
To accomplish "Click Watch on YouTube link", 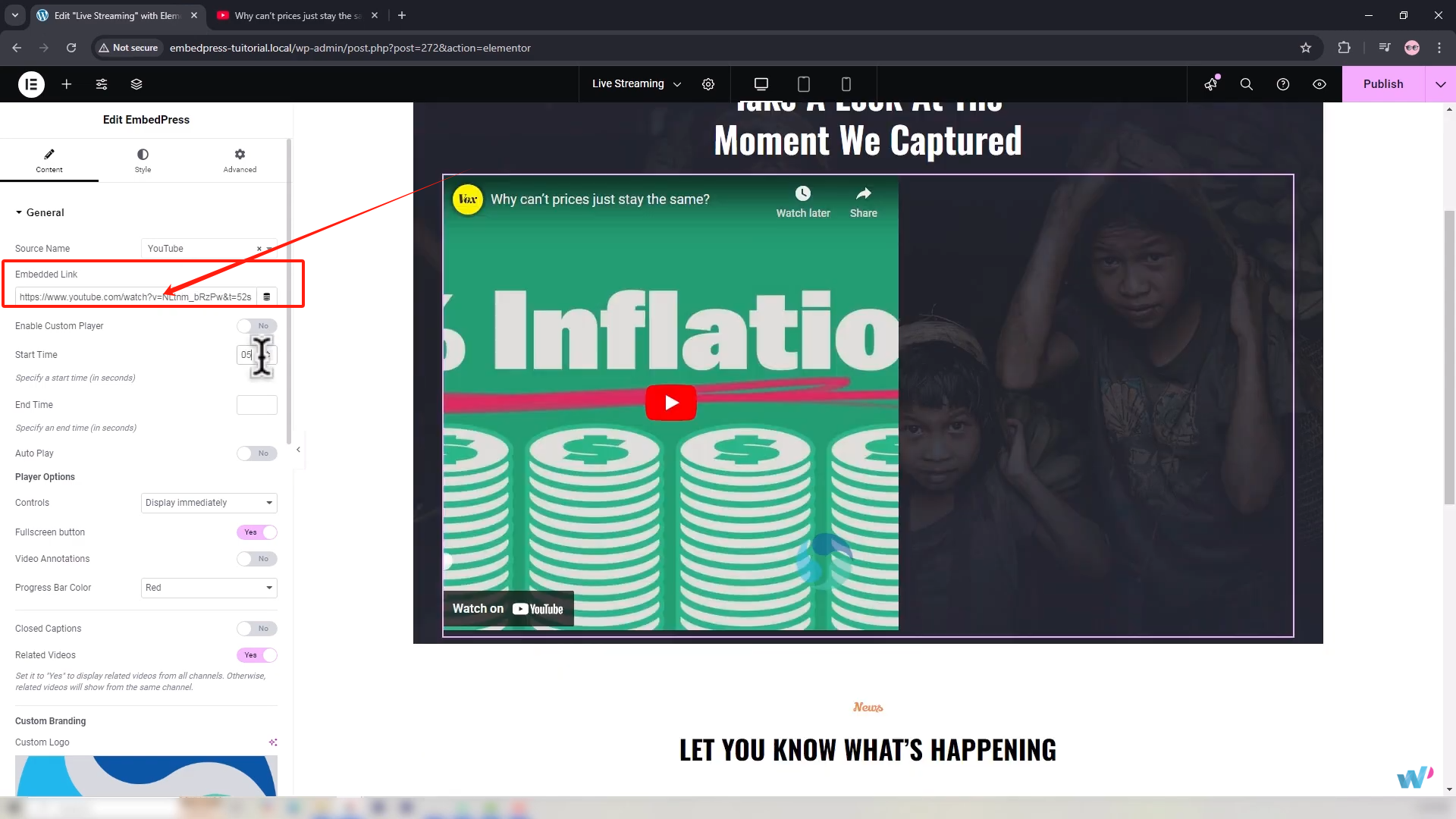I will (x=508, y=609).
